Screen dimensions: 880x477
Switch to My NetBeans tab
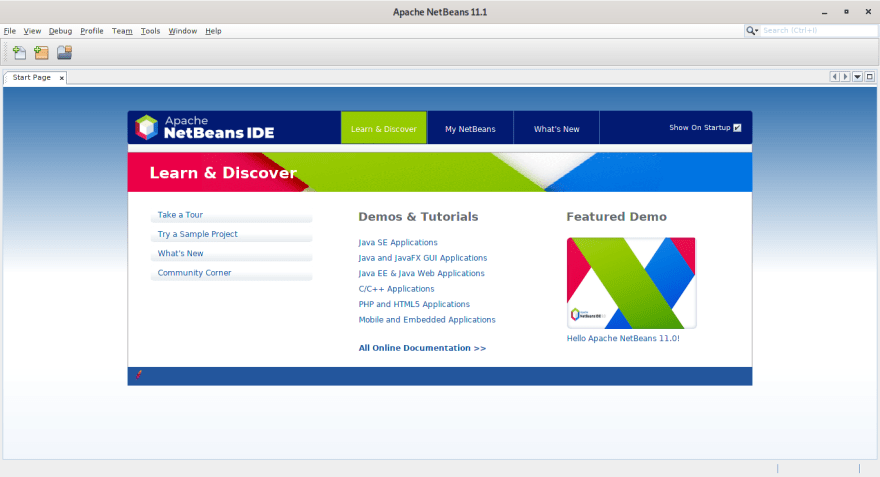pyautogui.click(x=470, y=128)
